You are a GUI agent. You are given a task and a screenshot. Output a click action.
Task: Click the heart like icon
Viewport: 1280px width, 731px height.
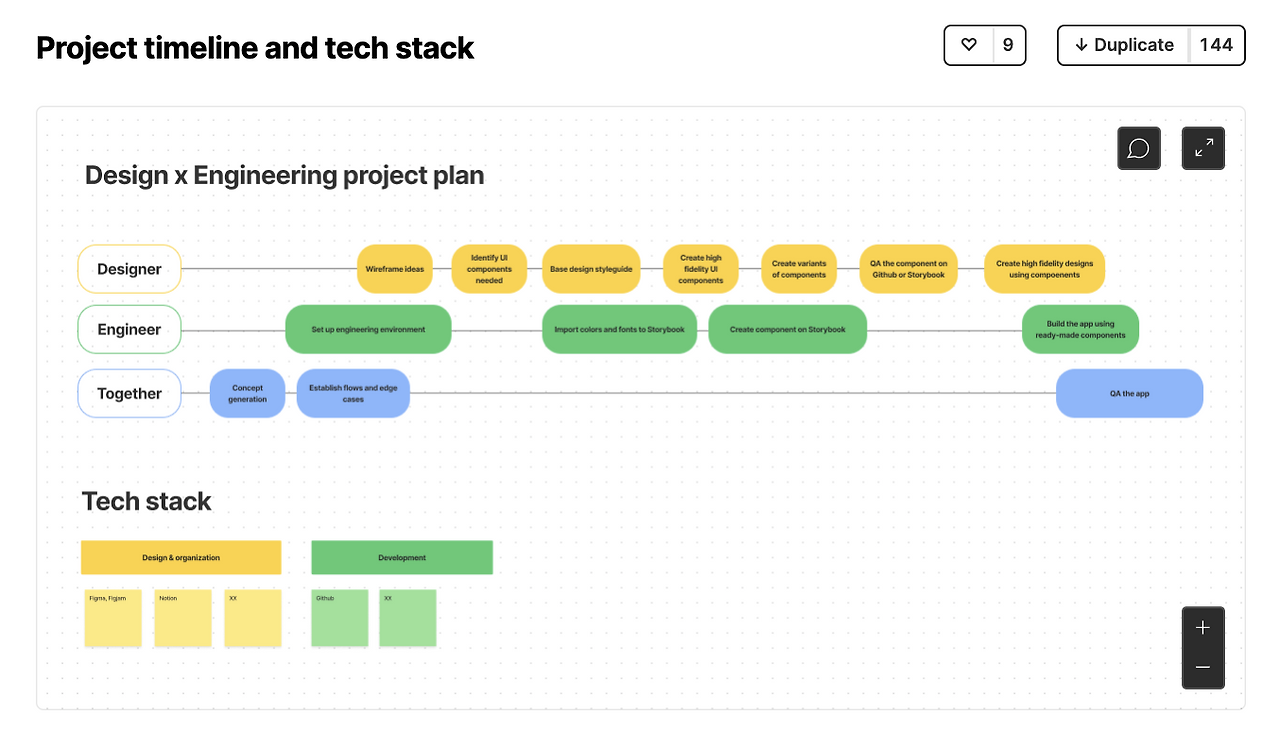click(968, 45)
